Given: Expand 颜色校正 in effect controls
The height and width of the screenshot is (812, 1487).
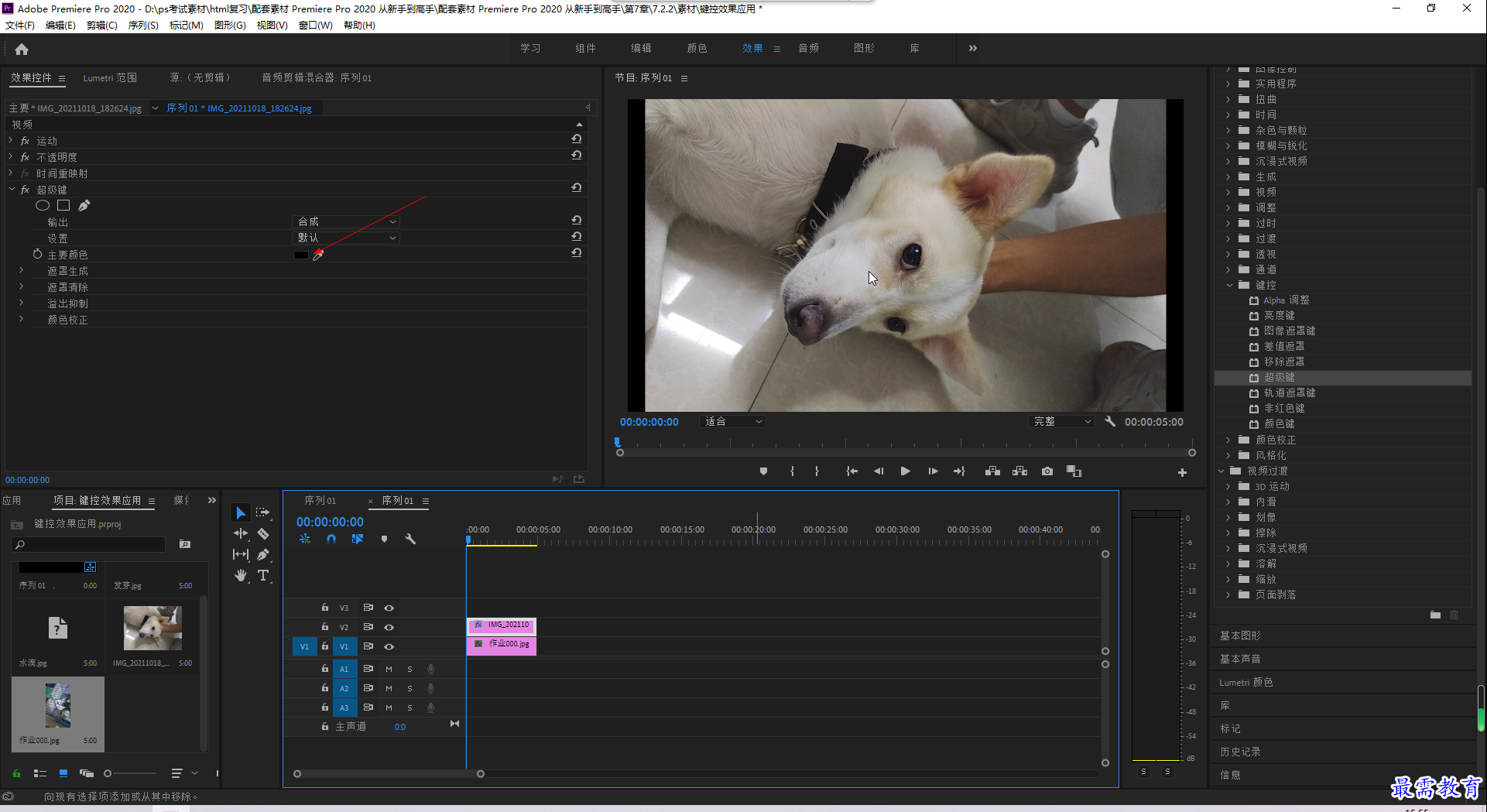Looking at the screenshot, I should (x=21, y=319).
